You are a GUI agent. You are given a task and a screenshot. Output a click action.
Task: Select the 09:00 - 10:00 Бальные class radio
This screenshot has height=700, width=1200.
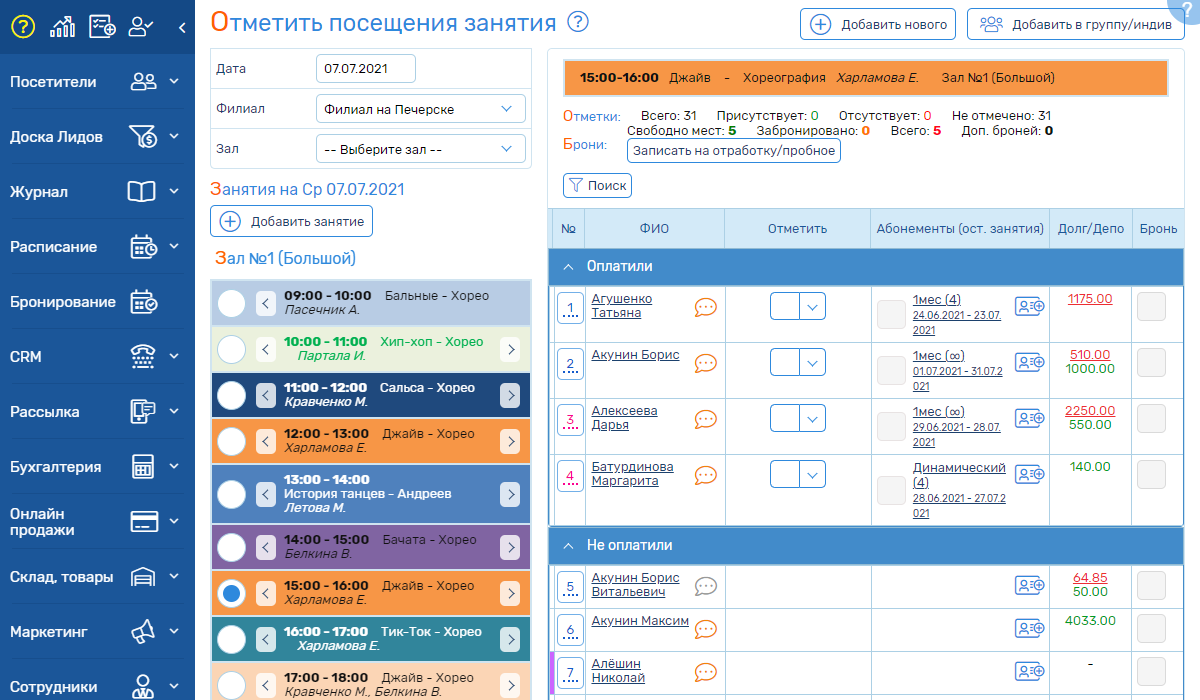tap(231, 303)
